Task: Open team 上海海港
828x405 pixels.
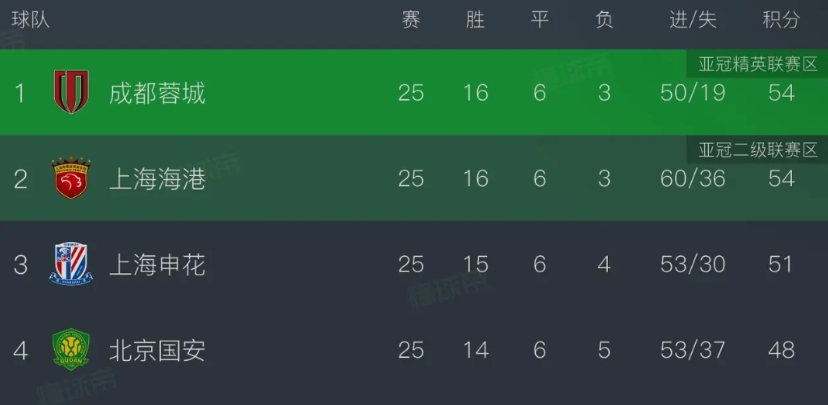Action: (x=157, y=179)
